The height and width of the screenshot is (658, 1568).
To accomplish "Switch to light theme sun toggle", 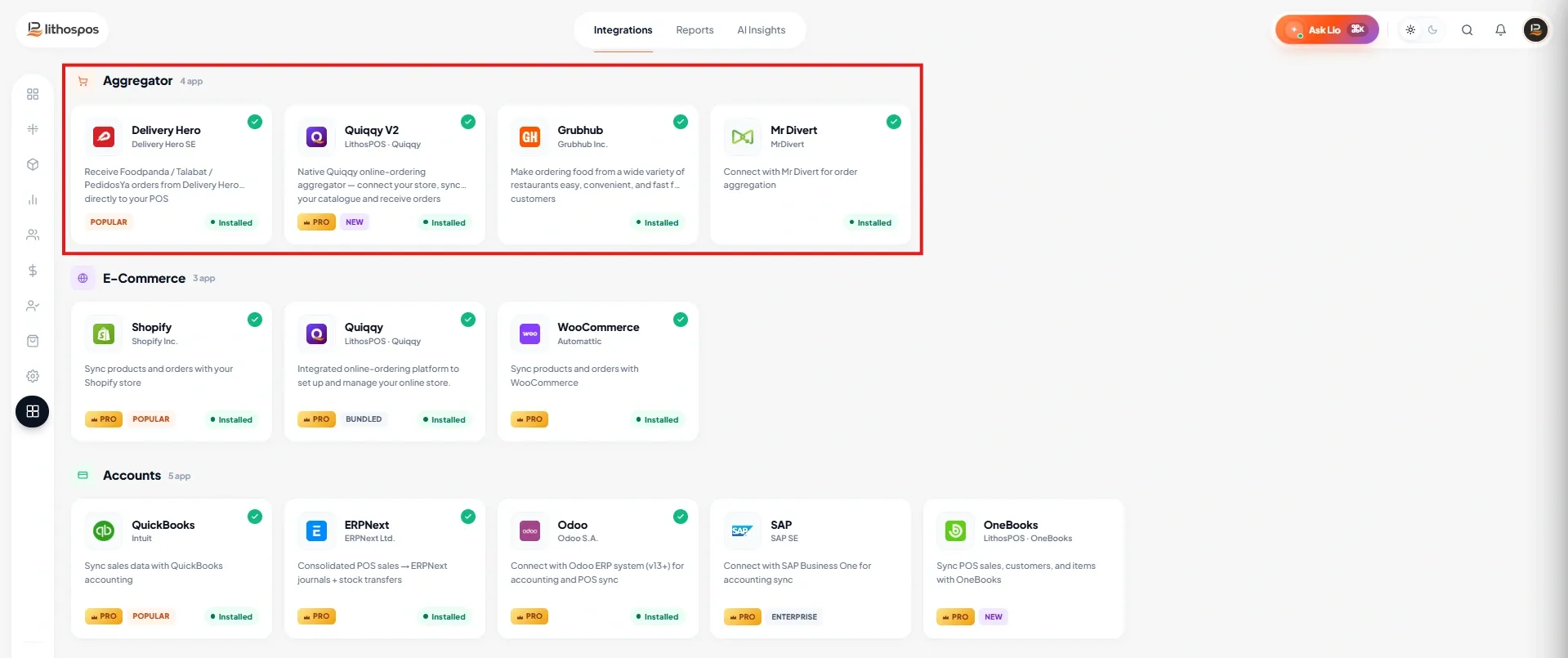I will pos(1410,29).
